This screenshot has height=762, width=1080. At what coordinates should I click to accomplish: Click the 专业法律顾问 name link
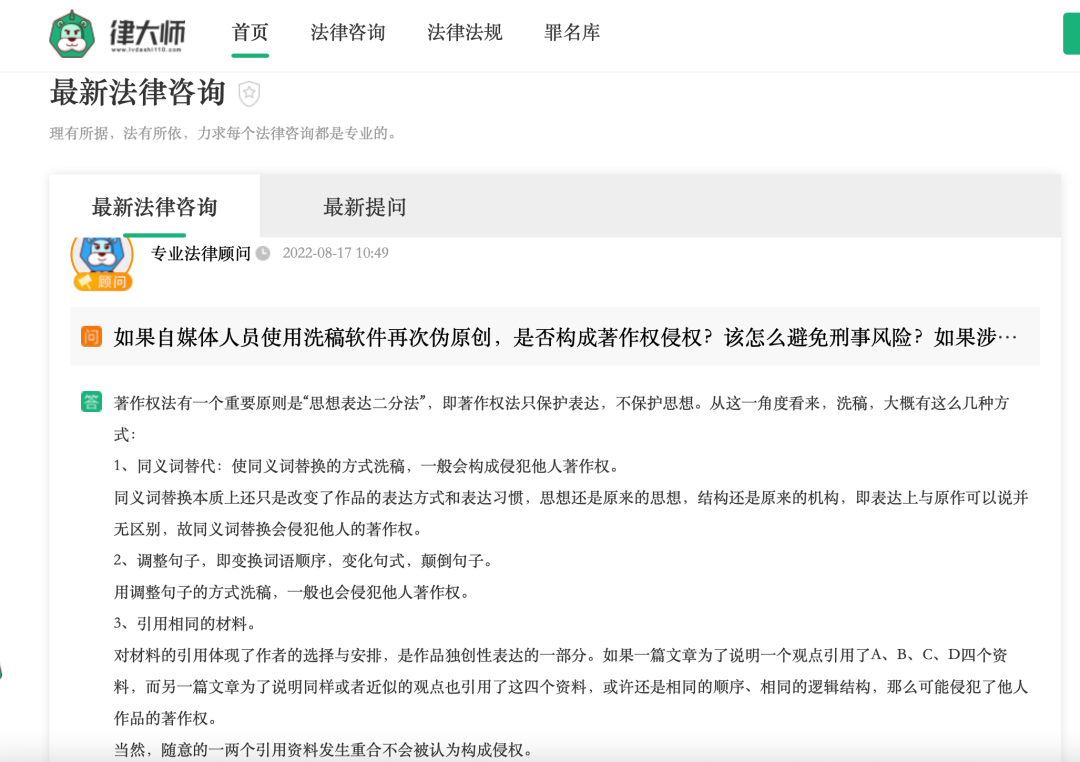[x=199, y=252]
